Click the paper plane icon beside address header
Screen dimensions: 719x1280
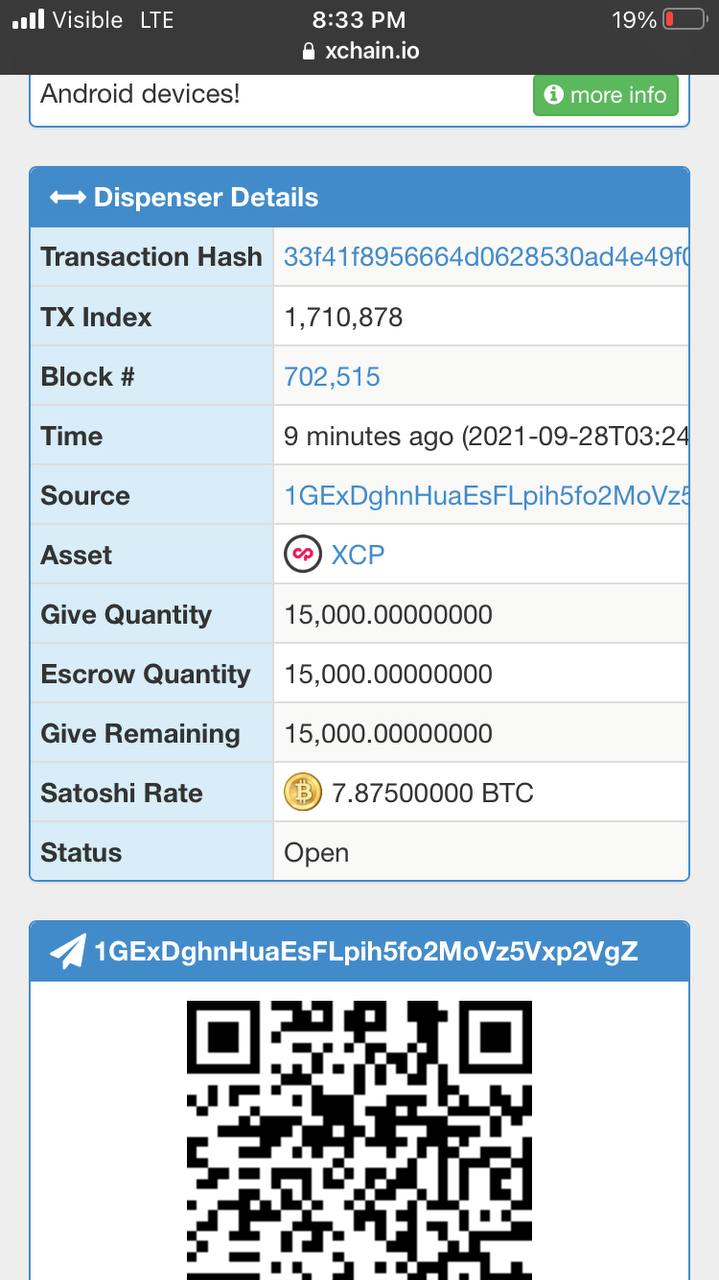(68, 951)
